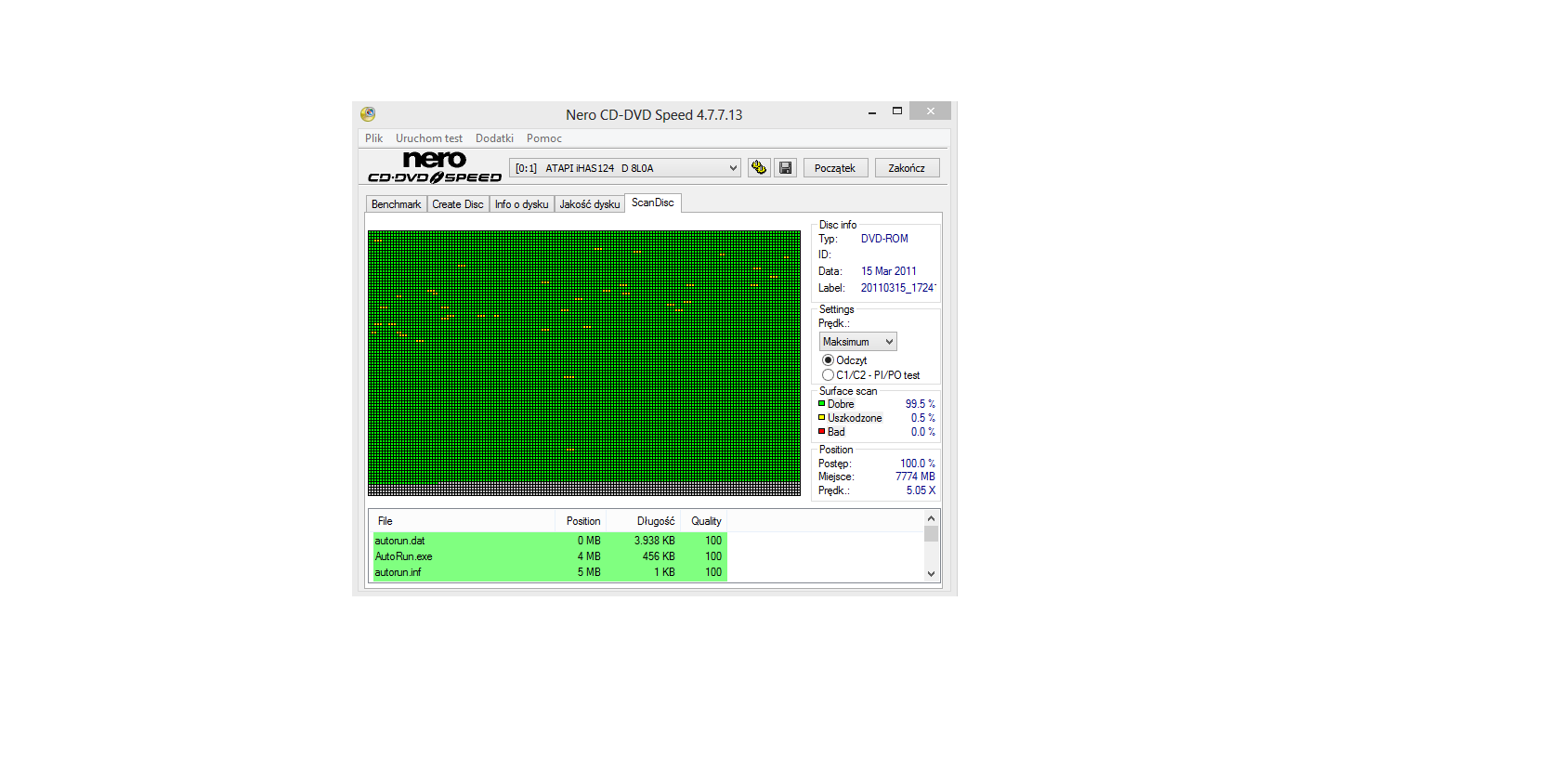The width and height of the screenshot is (1555, 784).
Task: Open the drive options icon beside the drive selector
Action: click(759, 168)
